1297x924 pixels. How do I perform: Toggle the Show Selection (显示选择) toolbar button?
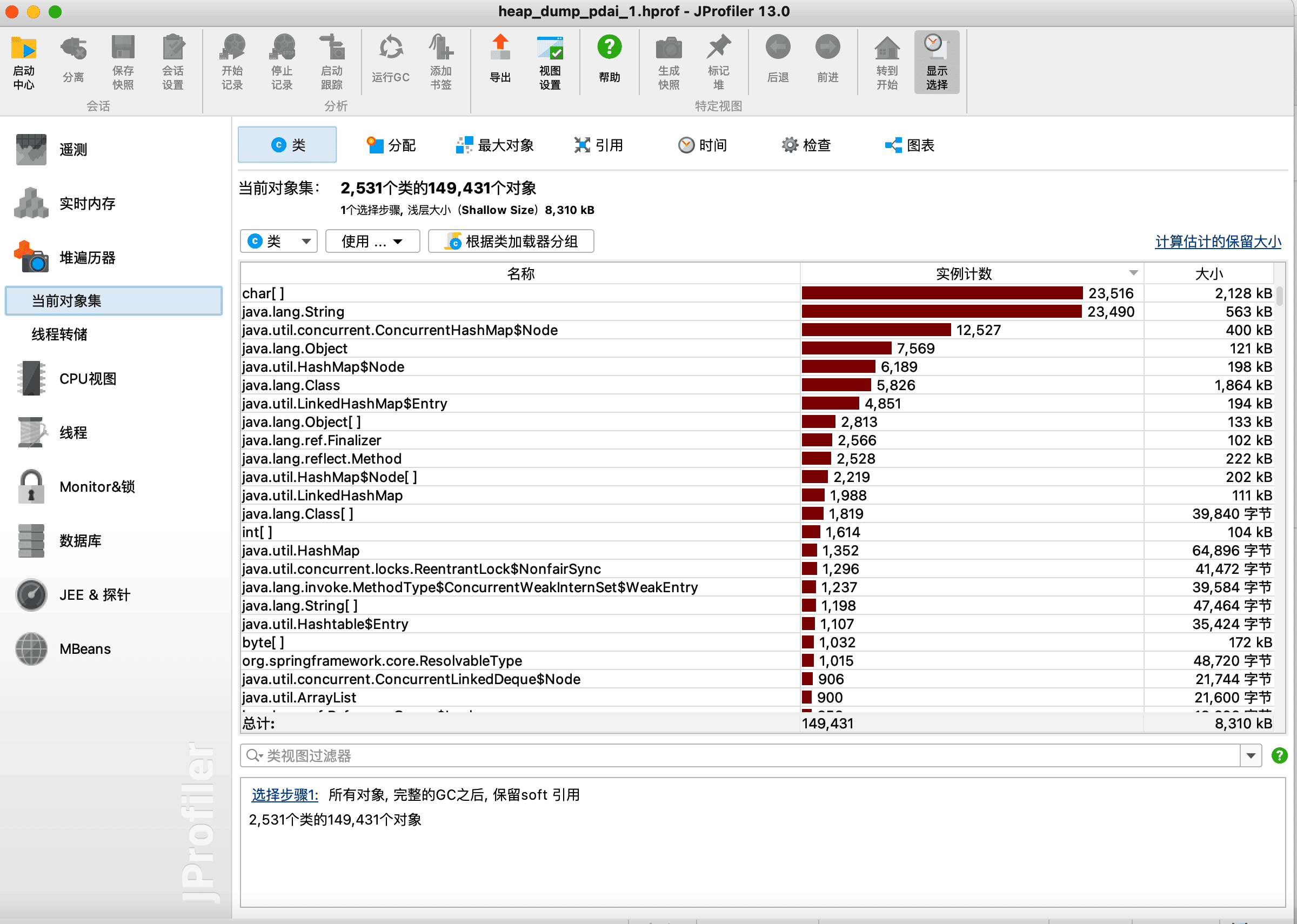point(937,62)
